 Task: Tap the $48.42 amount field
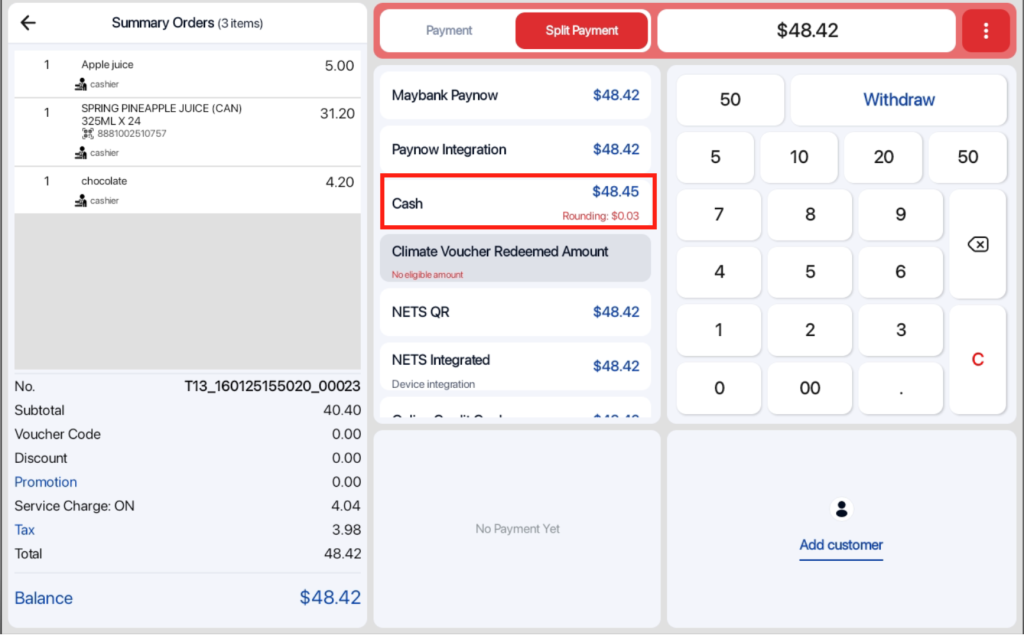point(806,31)
